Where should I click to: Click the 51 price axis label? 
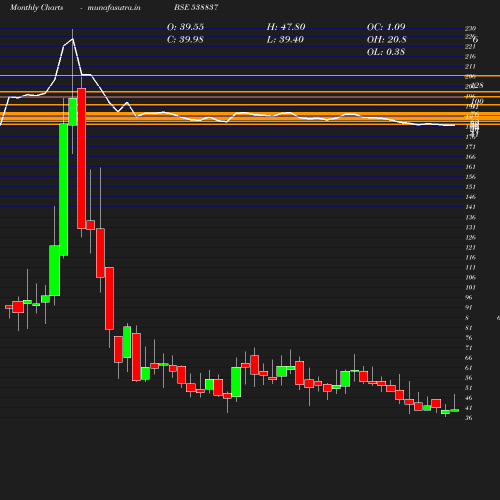469,388
